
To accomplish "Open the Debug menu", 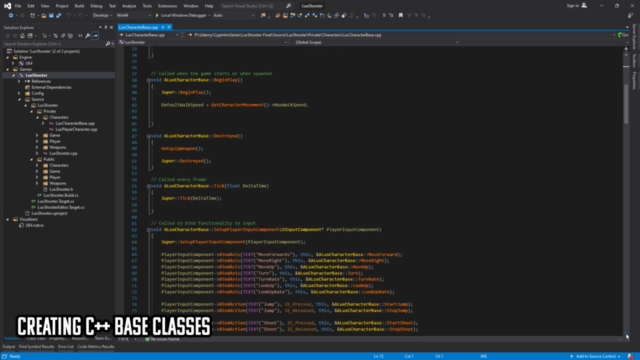I will 96,6.
